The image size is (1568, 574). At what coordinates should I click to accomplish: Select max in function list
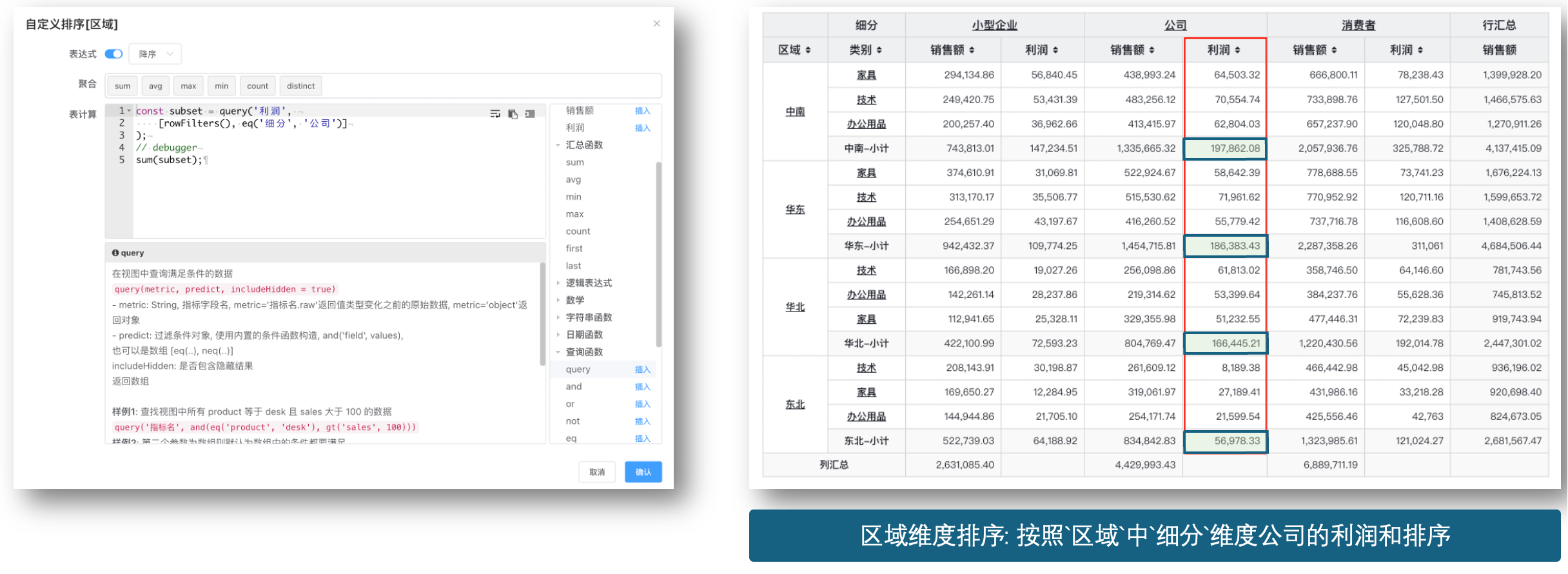coord(574,214)
